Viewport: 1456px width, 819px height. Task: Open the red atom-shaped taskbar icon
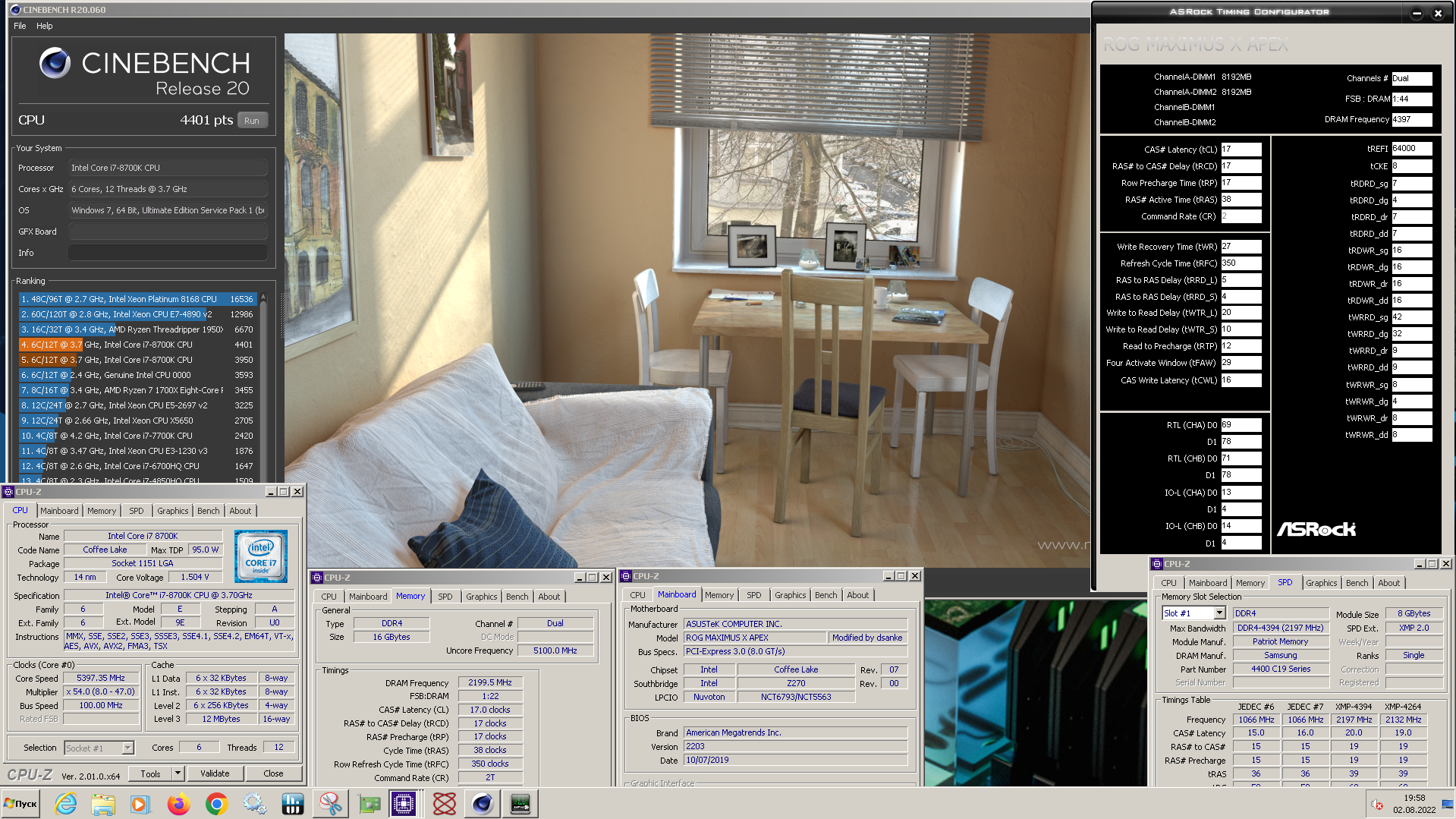point(445,804)
